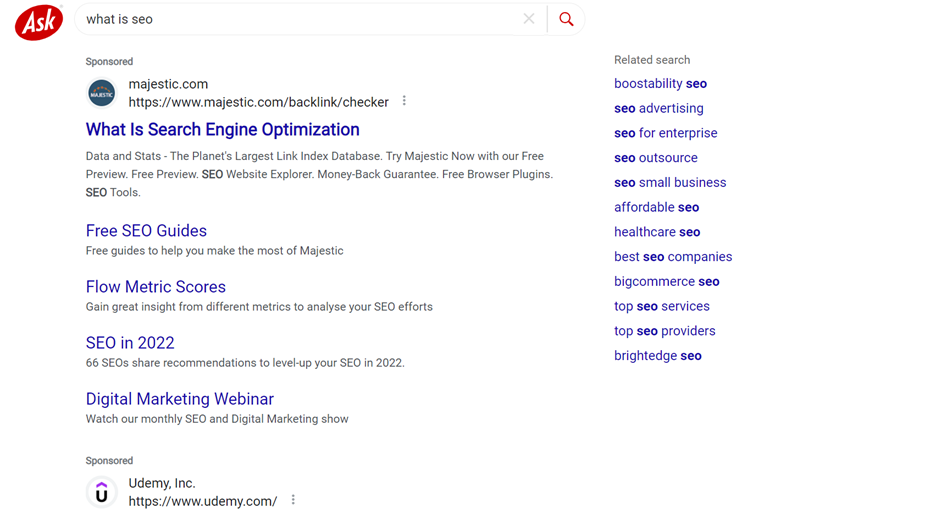
Task: Select related search 'healthcare seo'
Action: pyautogui.click(x=657, y=233)
